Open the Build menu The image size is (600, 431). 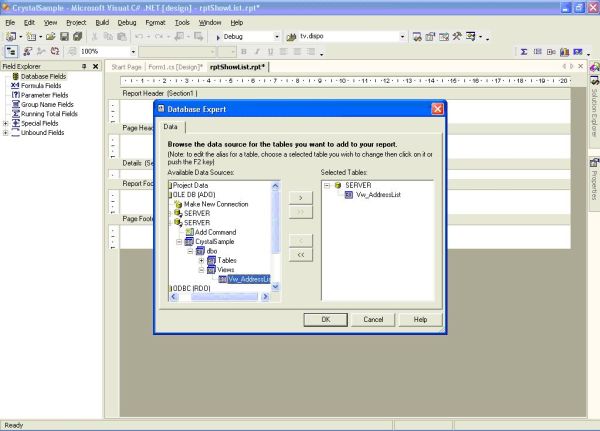point(102,23)
